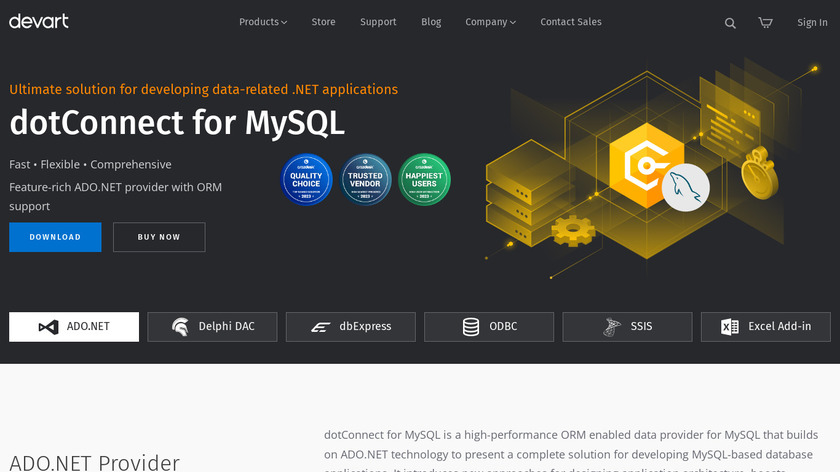Expand the Company dropdown menu
840x472 pixels.
(490, 22)
